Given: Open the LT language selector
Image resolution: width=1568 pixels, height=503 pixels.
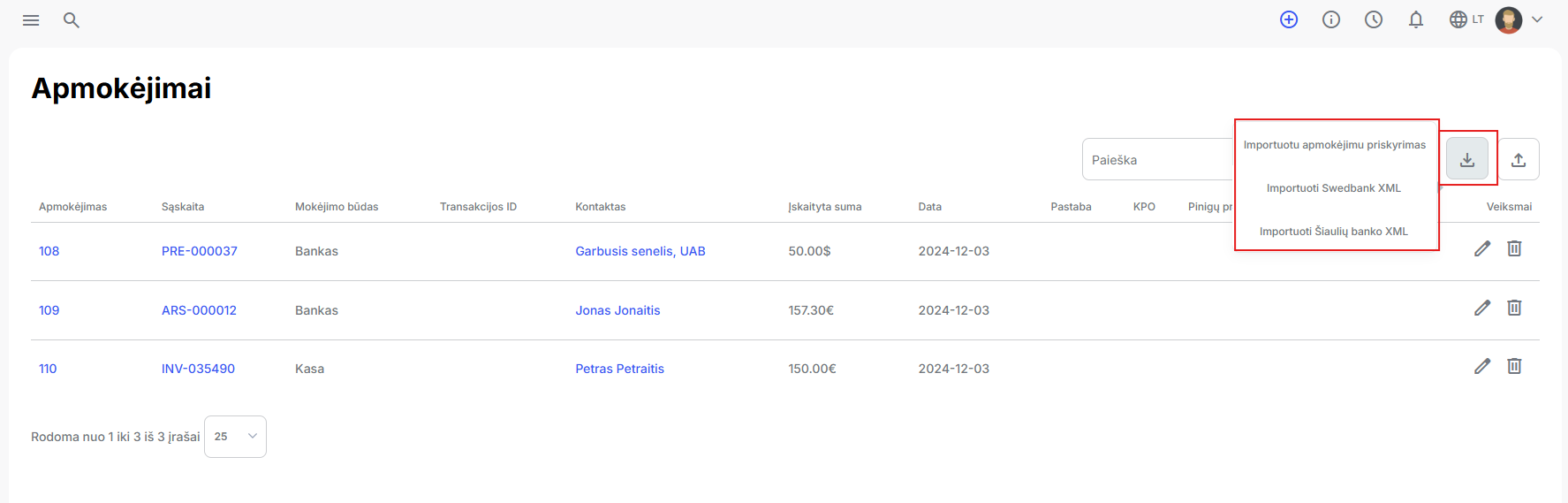Looking at the screenshot, I should click(1466, 19).
